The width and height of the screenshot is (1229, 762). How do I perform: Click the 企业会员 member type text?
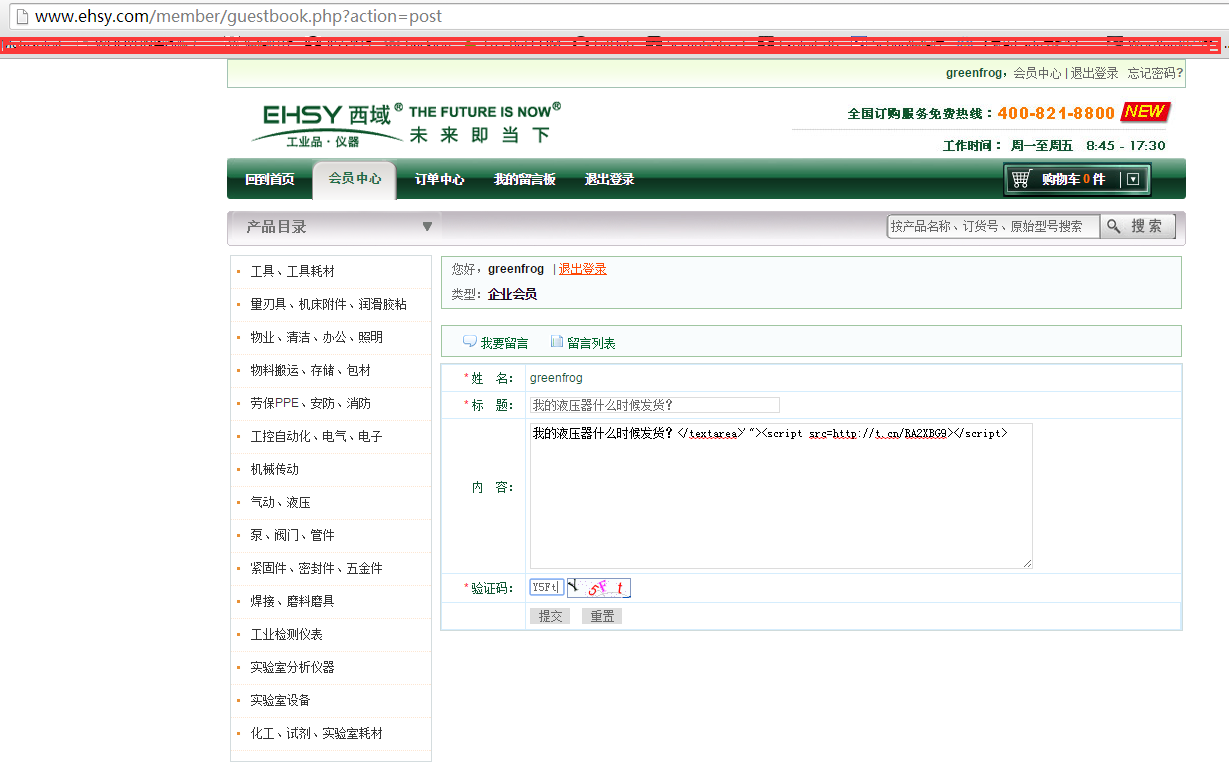[512, 294]
